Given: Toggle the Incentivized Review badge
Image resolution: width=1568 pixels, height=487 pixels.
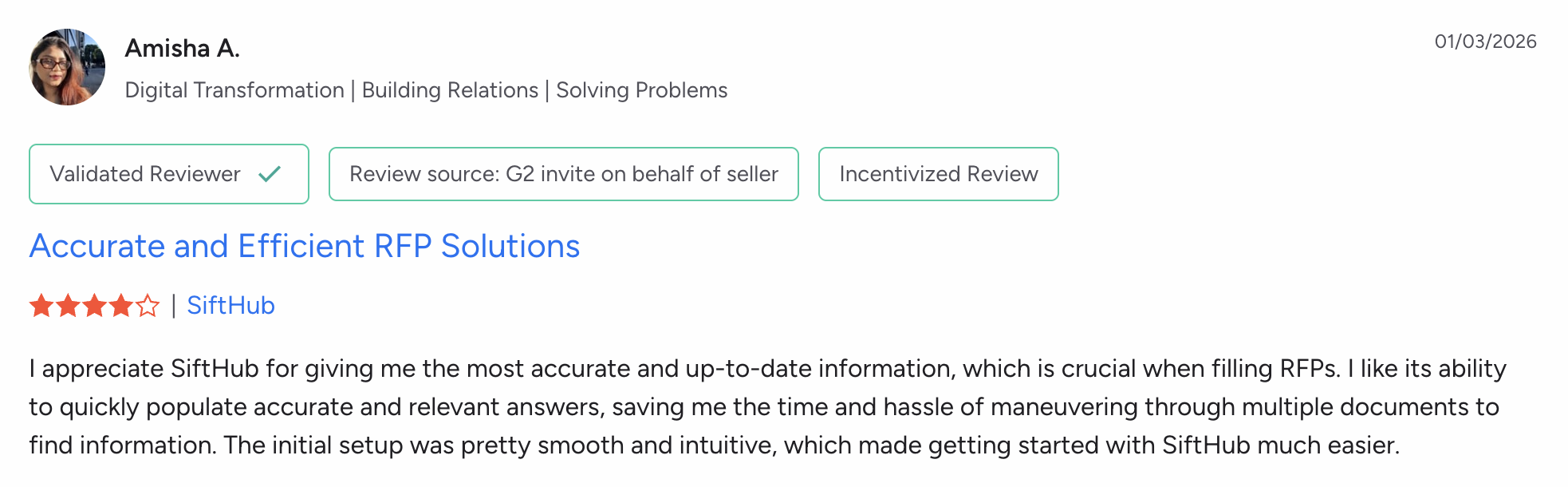Looking at the screenshot, I should (938, 174).
